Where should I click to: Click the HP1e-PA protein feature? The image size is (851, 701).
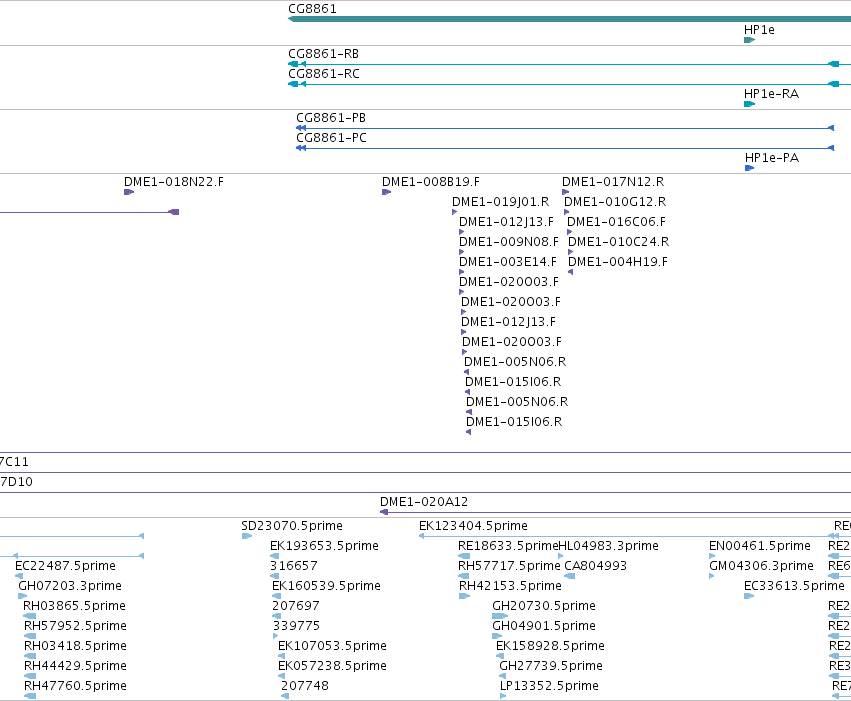(x=750, y=168)
